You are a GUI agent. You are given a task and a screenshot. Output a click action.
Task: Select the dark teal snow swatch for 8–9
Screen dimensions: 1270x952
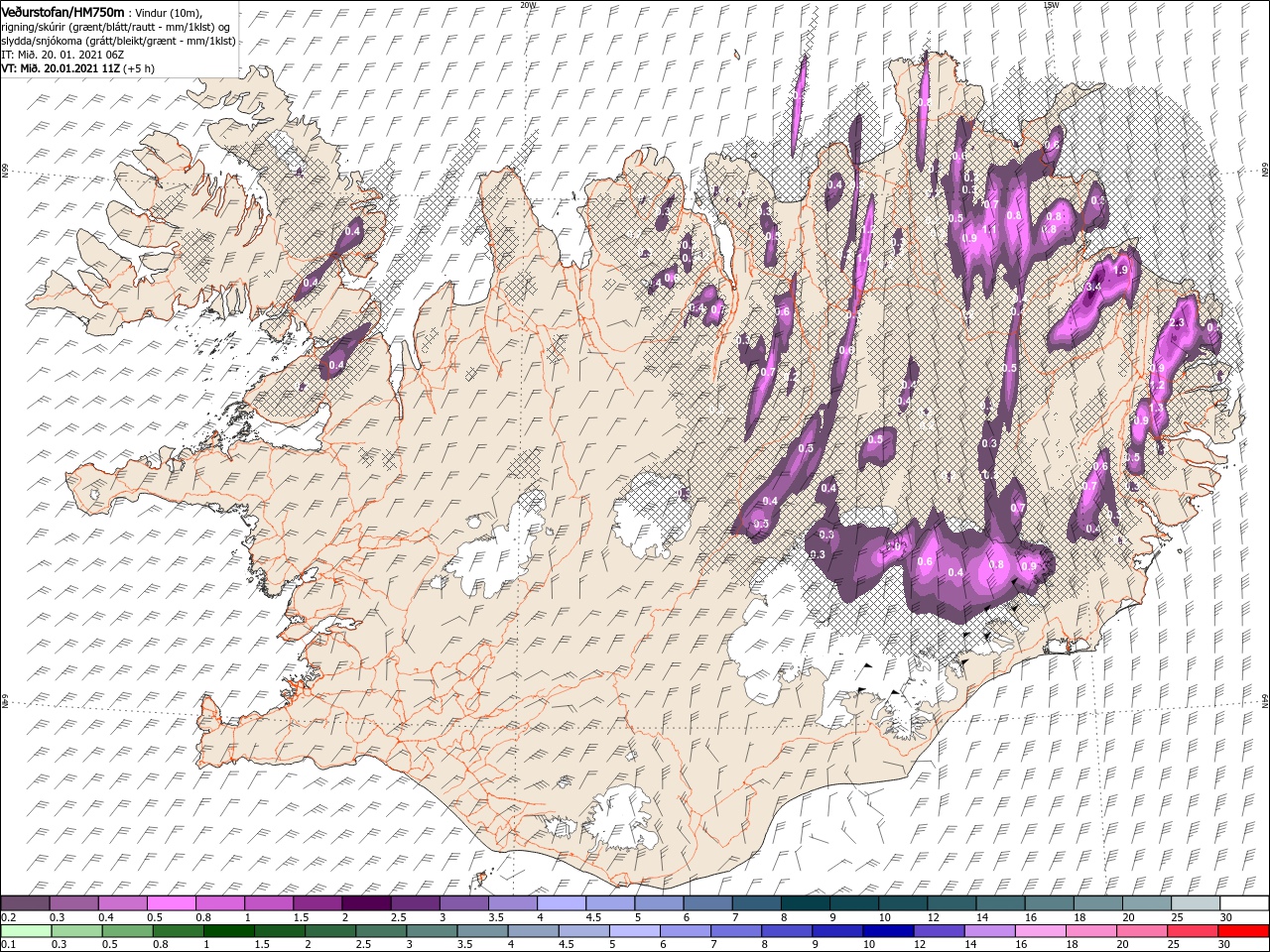click(x=806, y=903)
